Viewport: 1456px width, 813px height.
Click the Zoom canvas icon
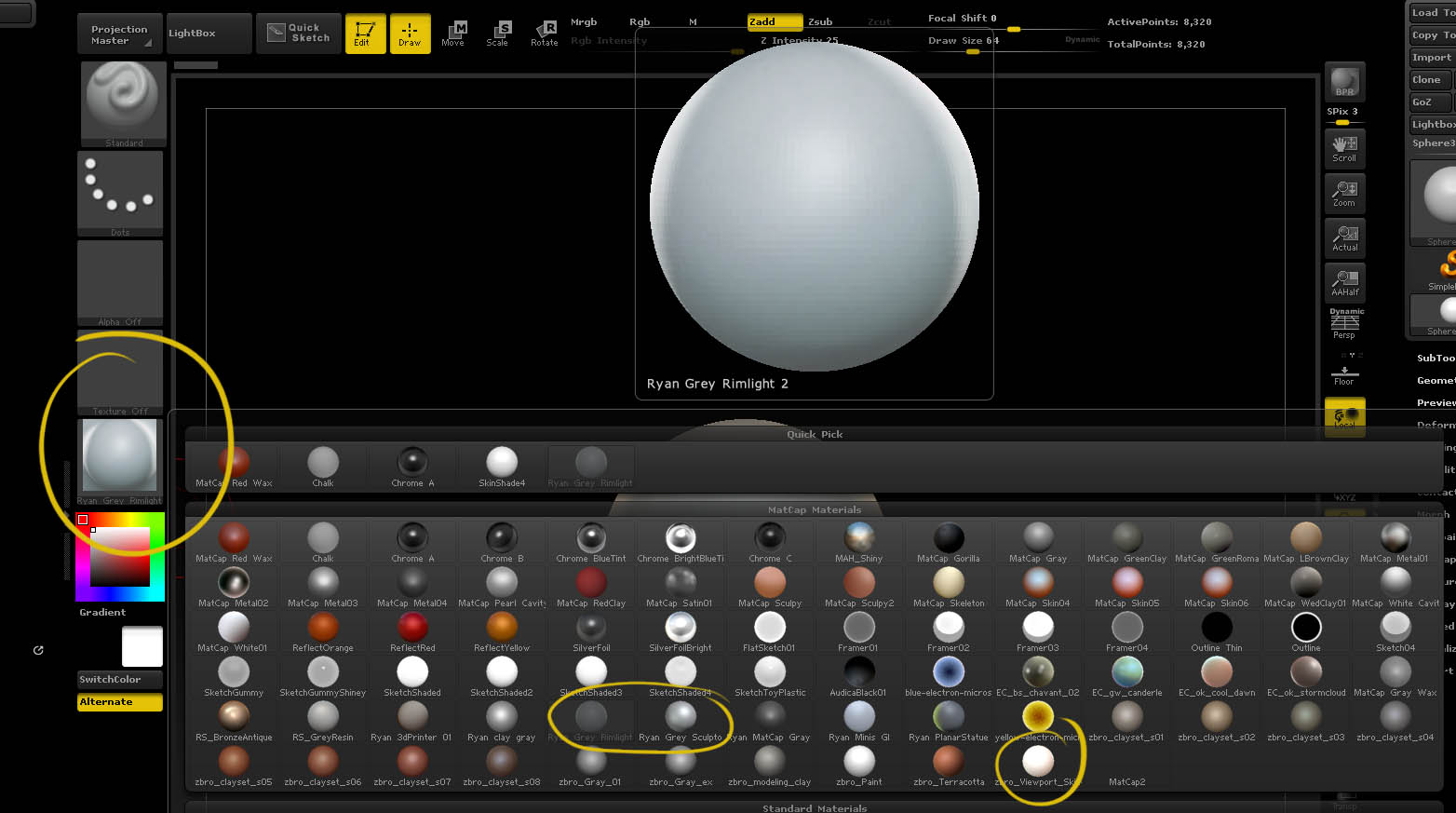(1344, 193)
